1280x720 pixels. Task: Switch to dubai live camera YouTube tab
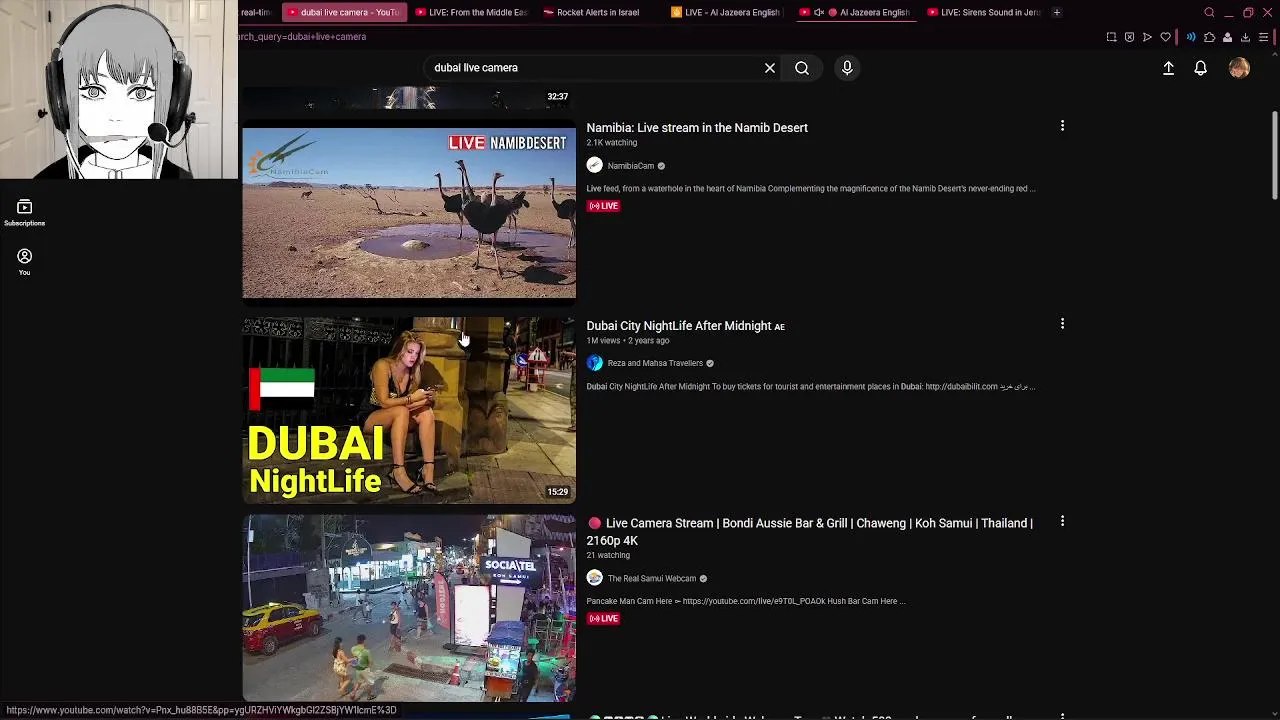click(x=342, y=12)
